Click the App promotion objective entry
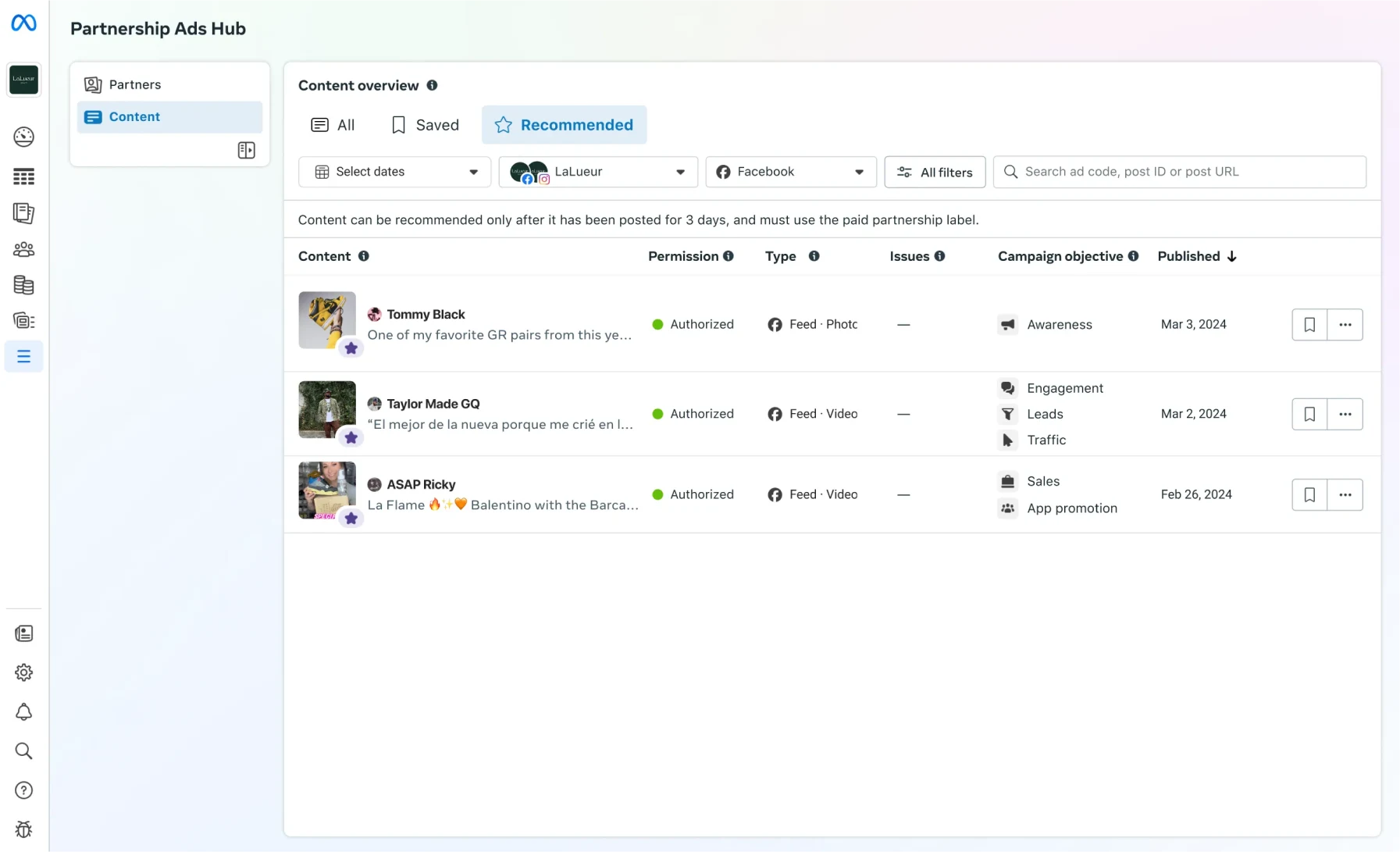The height and width of the screenshot is (852, 1400). (1057, 508)
